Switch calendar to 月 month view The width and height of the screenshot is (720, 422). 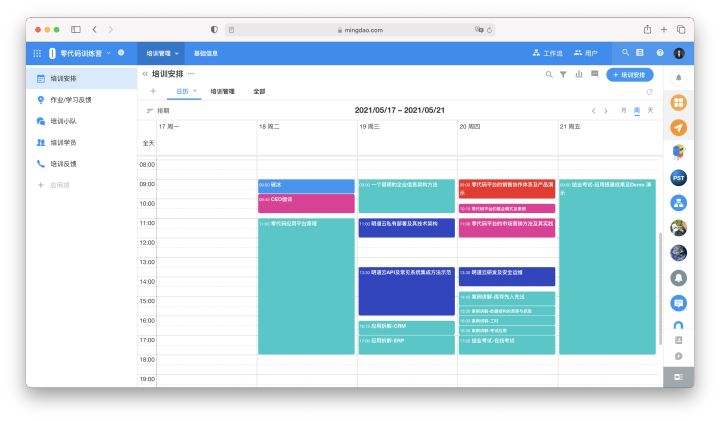623,110
